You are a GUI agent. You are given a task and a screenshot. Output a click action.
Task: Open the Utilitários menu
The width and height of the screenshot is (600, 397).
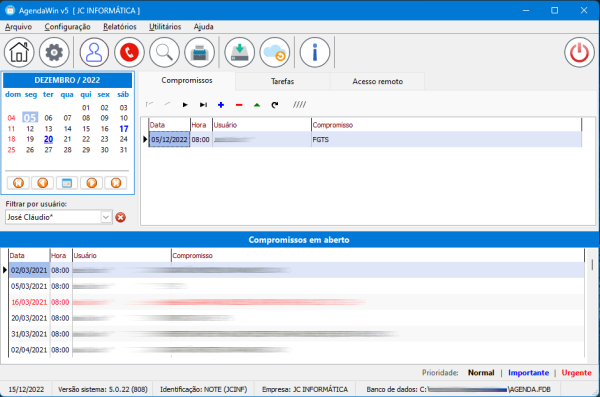(165, 27)
